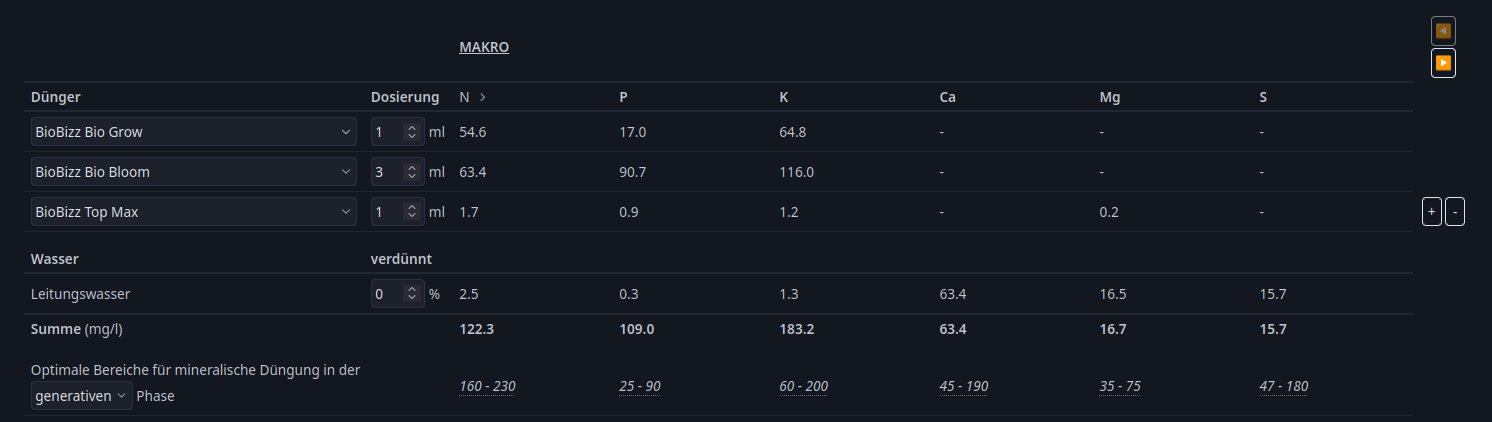Click the MAKRO heading link
Screen dimensions: 1492x422
point(484,47)
